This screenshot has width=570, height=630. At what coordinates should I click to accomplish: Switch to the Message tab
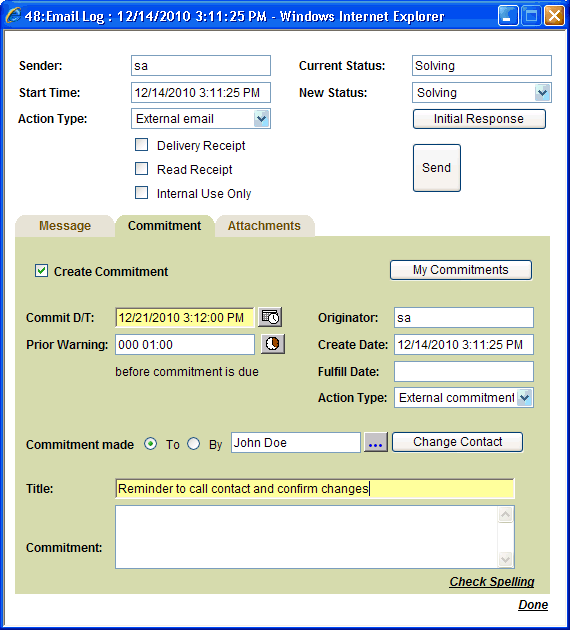(65, 226)
